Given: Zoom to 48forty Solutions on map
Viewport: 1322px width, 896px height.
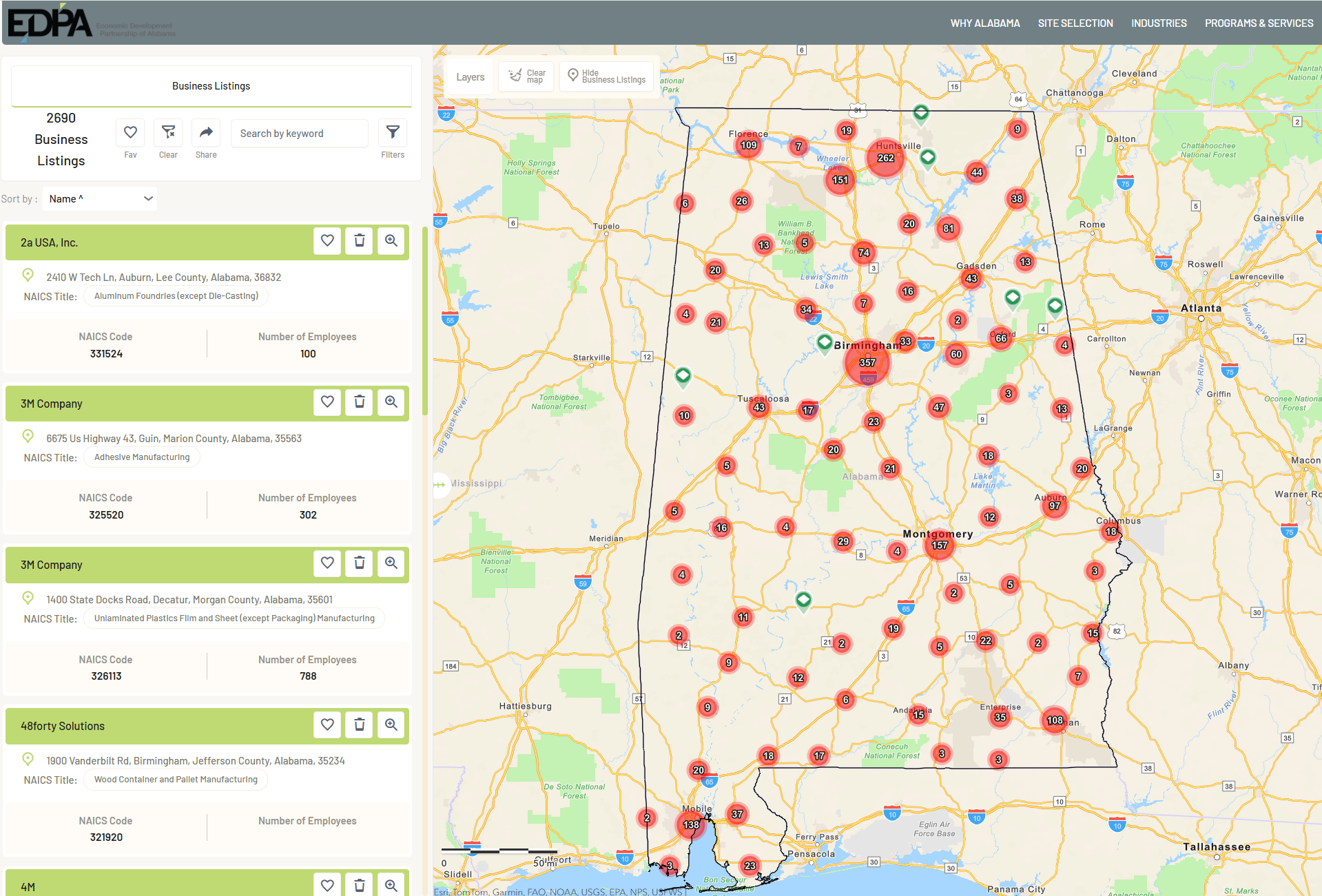Looking at the screenshot, I should pos(391,725).
